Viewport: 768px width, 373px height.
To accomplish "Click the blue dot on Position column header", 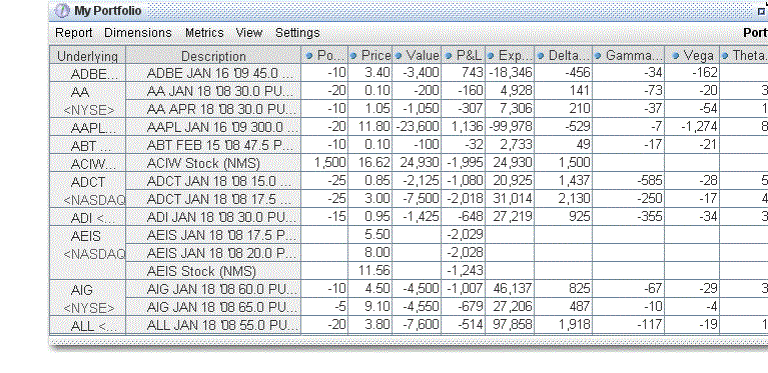I will pyautogui.click(x=309, y=56).
